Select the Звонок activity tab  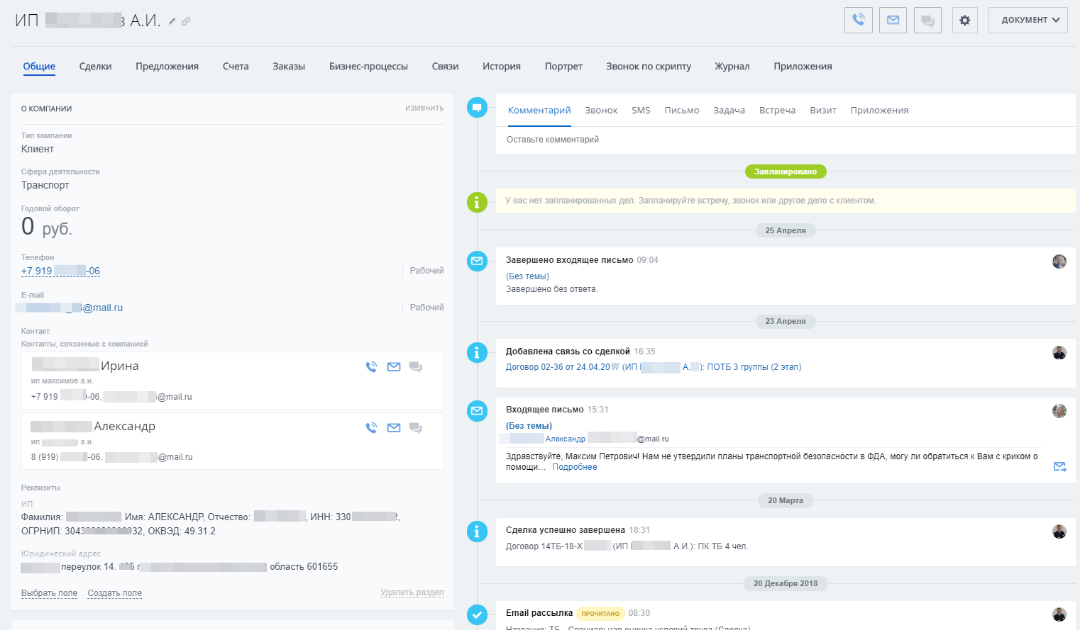pyautogui.click(x=601, y=110)
